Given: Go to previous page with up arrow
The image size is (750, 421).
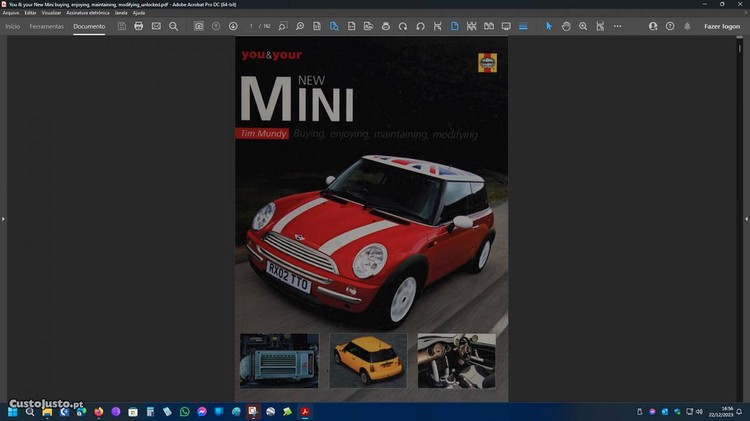Looking at the screenshot, I should coord(216,26).
